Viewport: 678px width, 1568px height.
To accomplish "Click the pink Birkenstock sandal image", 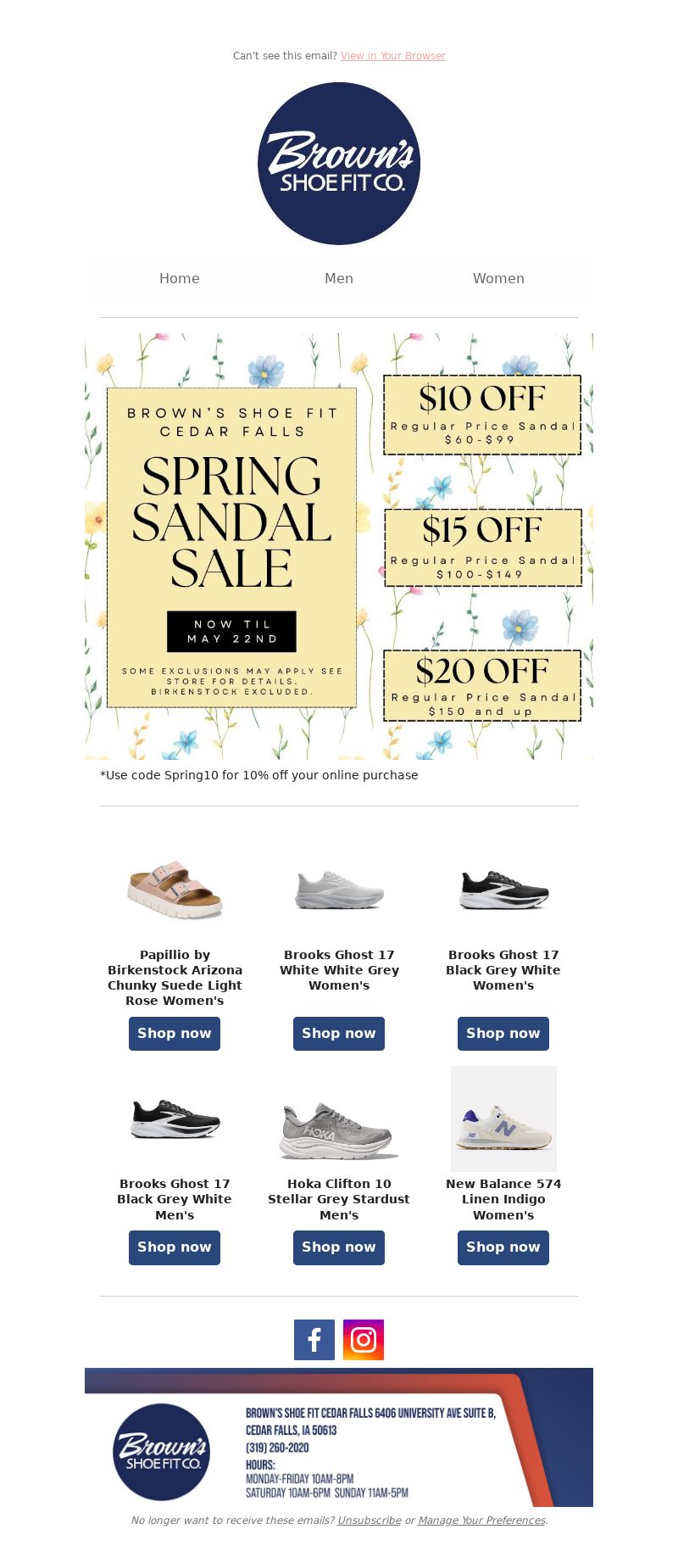I will pos(175,890).
